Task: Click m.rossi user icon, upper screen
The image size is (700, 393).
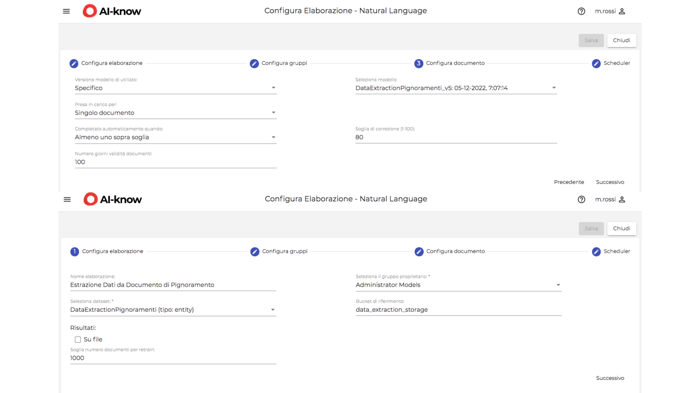Action: click(622, 11)
